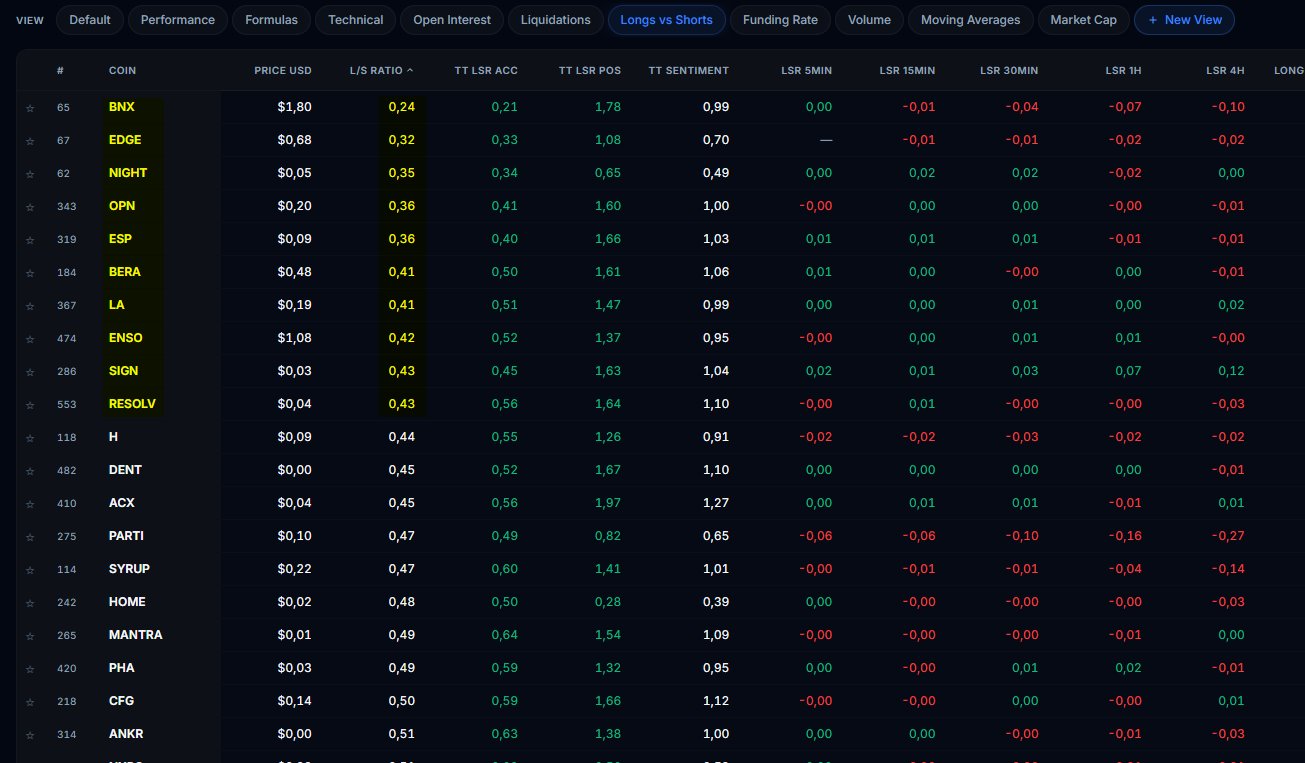The image size is (1305, 763).
Task: Toggle favorite star on DENT row
Action: [30, 471]
